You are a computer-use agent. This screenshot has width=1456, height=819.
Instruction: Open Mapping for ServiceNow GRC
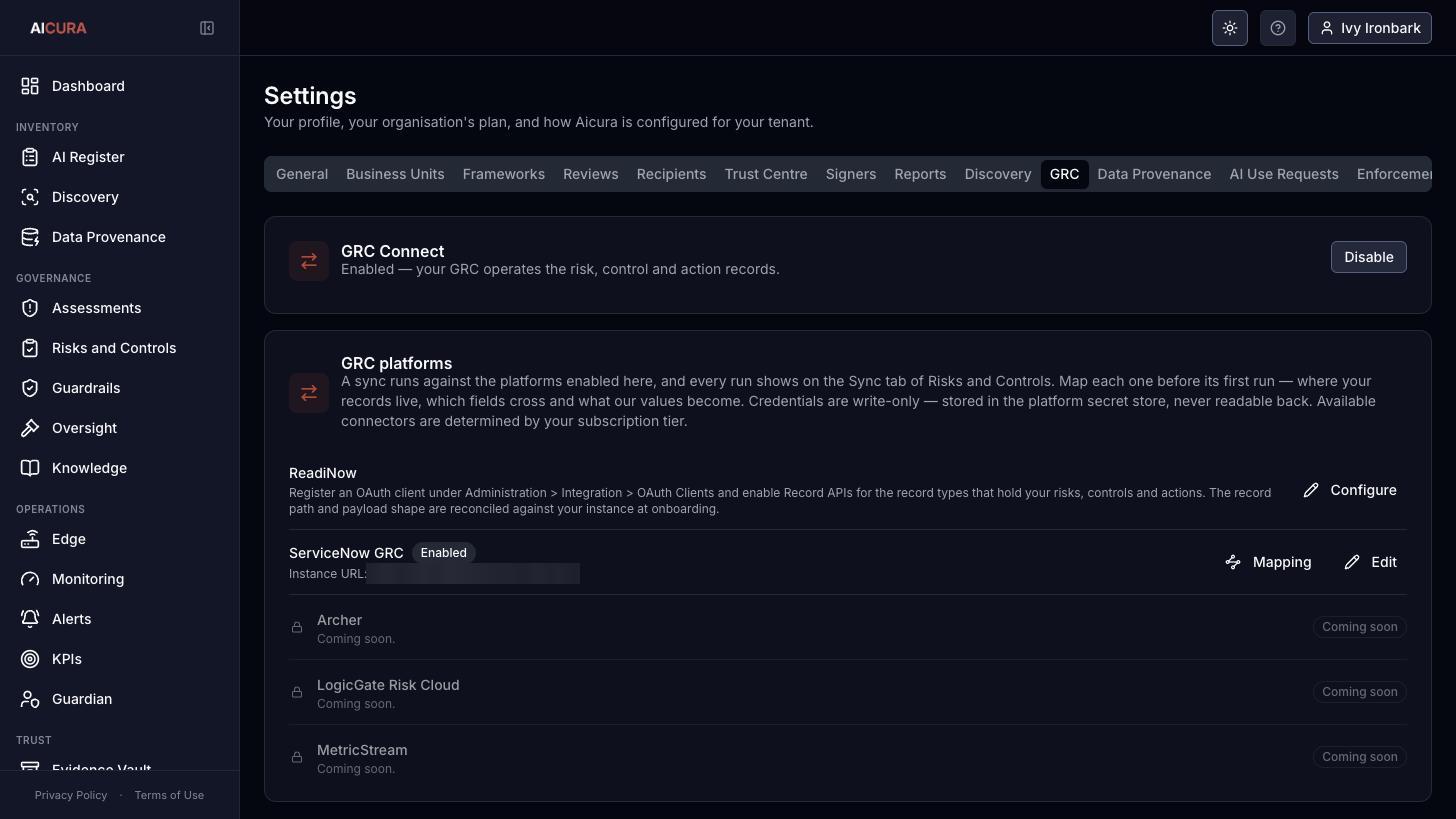1268,562
